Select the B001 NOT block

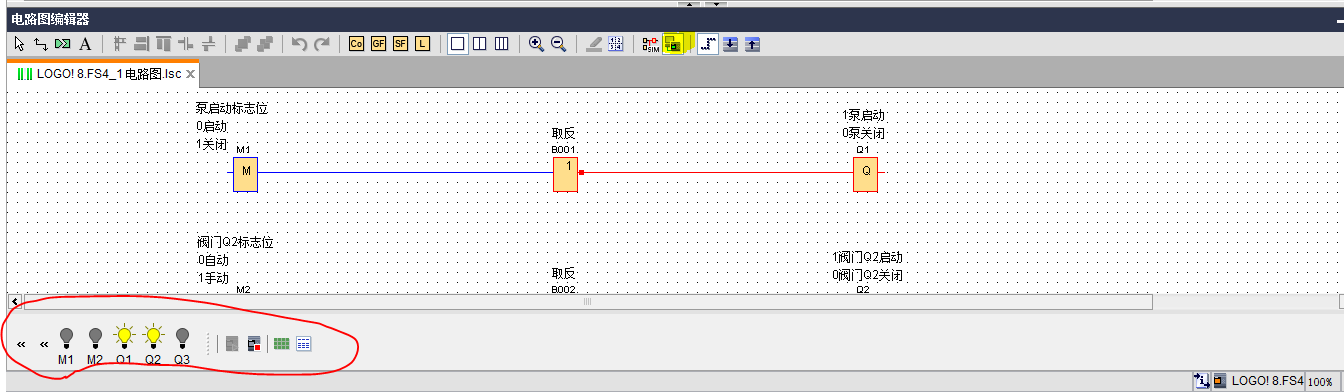click(566, 173)
